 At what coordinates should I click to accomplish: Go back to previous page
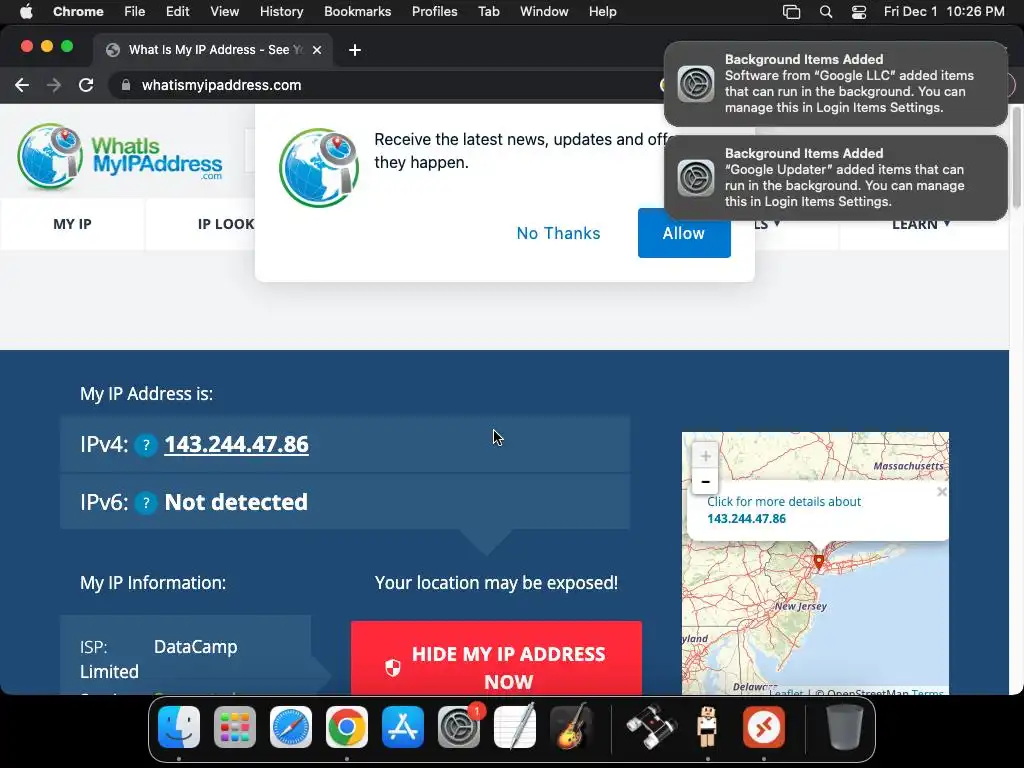(22, 85)
